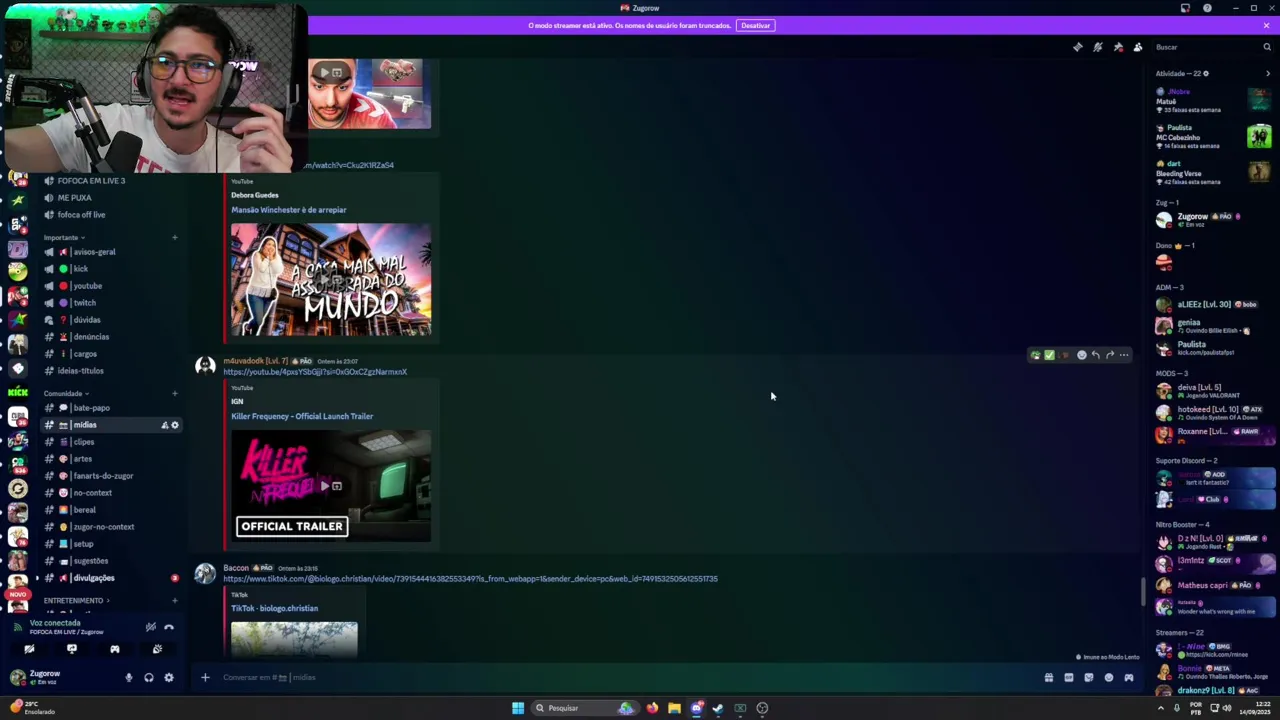The height and width of the screenshot is (720, 1280).
Task: Open the dúvidas channel
Action: click(111, 320)
